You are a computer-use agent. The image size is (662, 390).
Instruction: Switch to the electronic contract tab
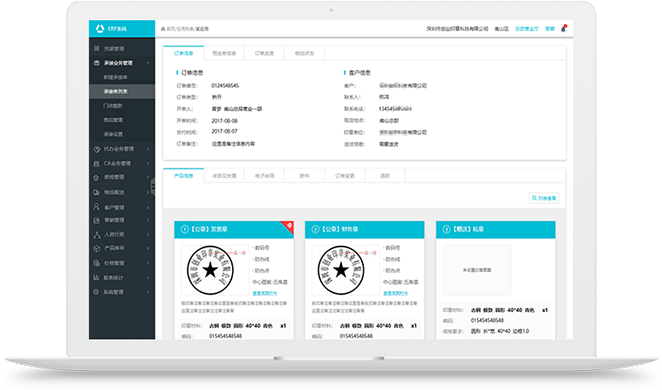[x=264, y=176]
